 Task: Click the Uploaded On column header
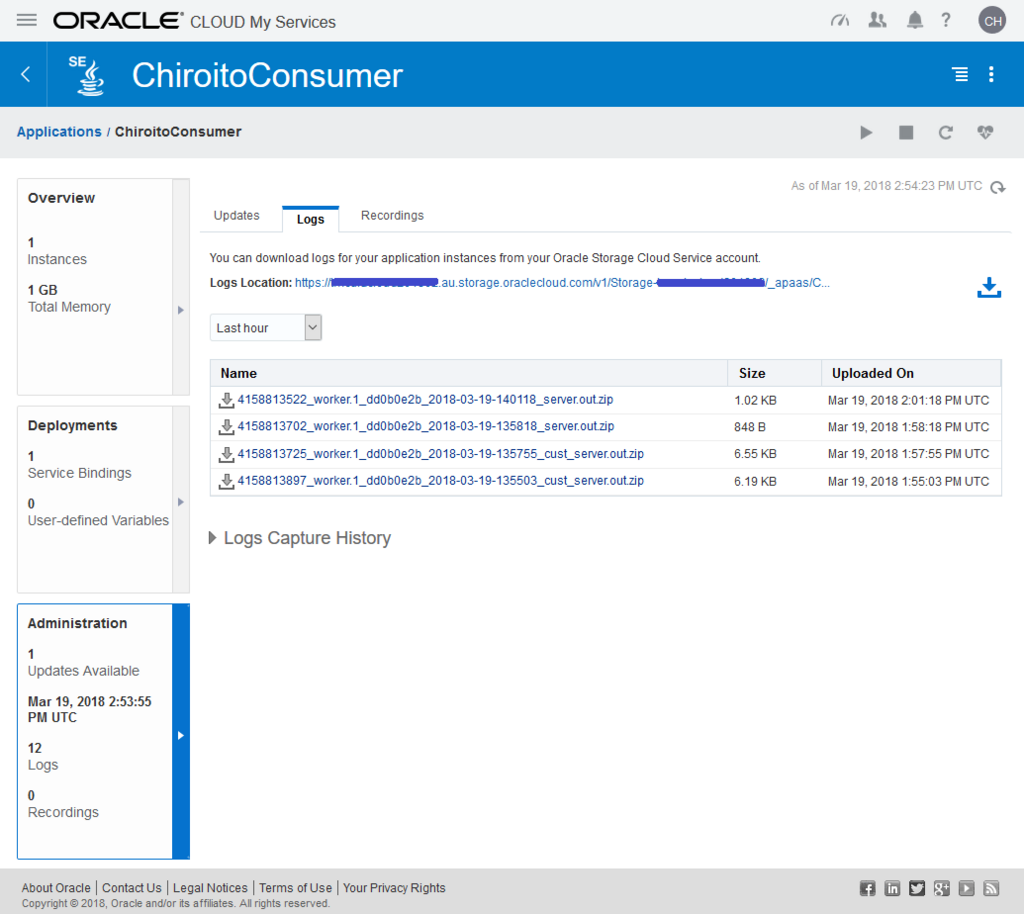coord(911,373)
